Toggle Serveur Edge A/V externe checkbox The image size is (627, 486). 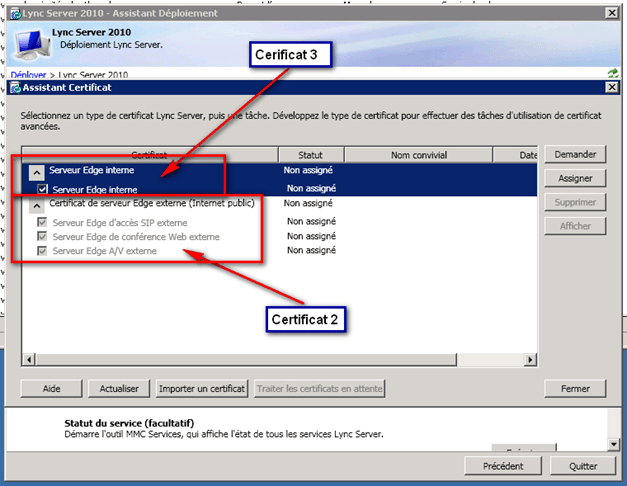42,251
